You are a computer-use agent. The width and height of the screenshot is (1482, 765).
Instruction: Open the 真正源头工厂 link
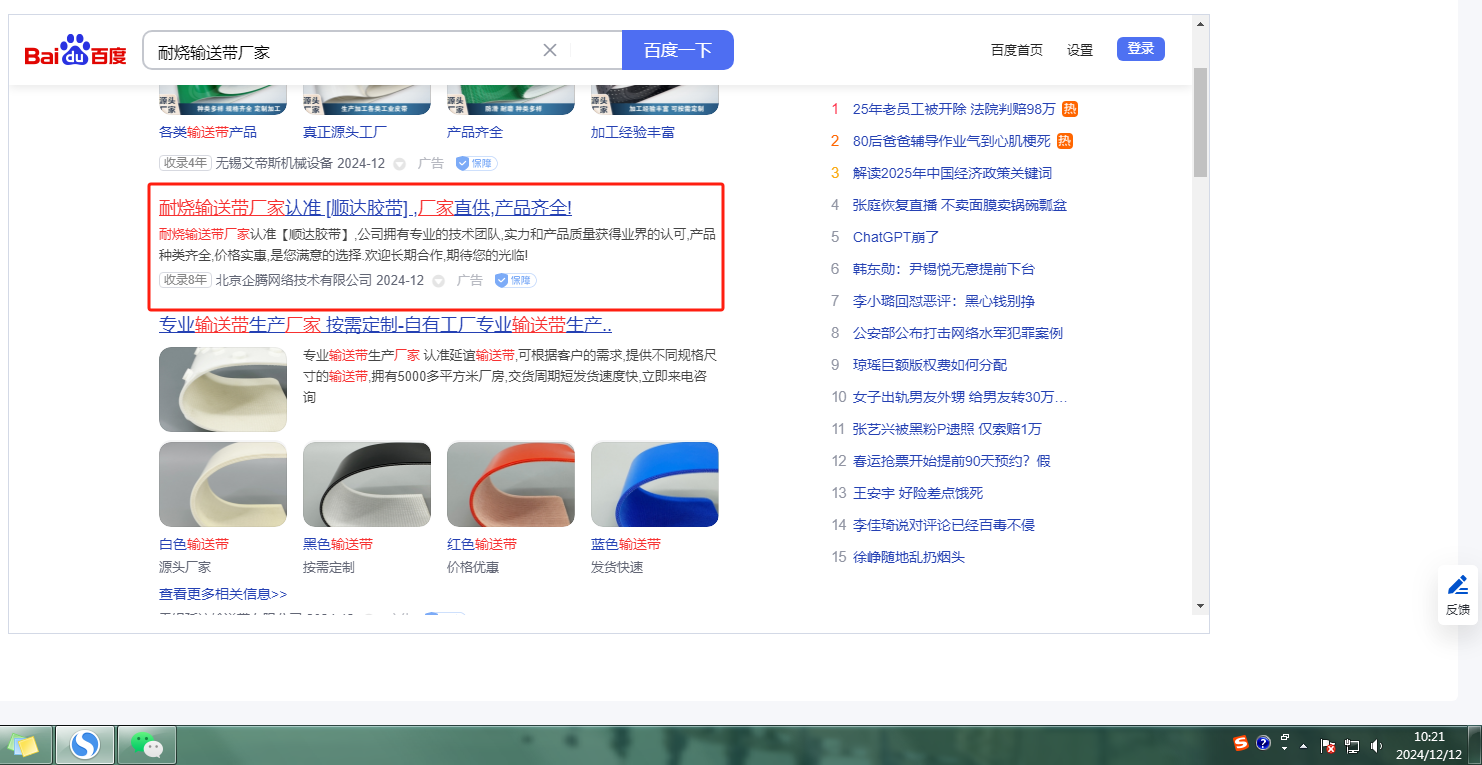coord(345,132)
